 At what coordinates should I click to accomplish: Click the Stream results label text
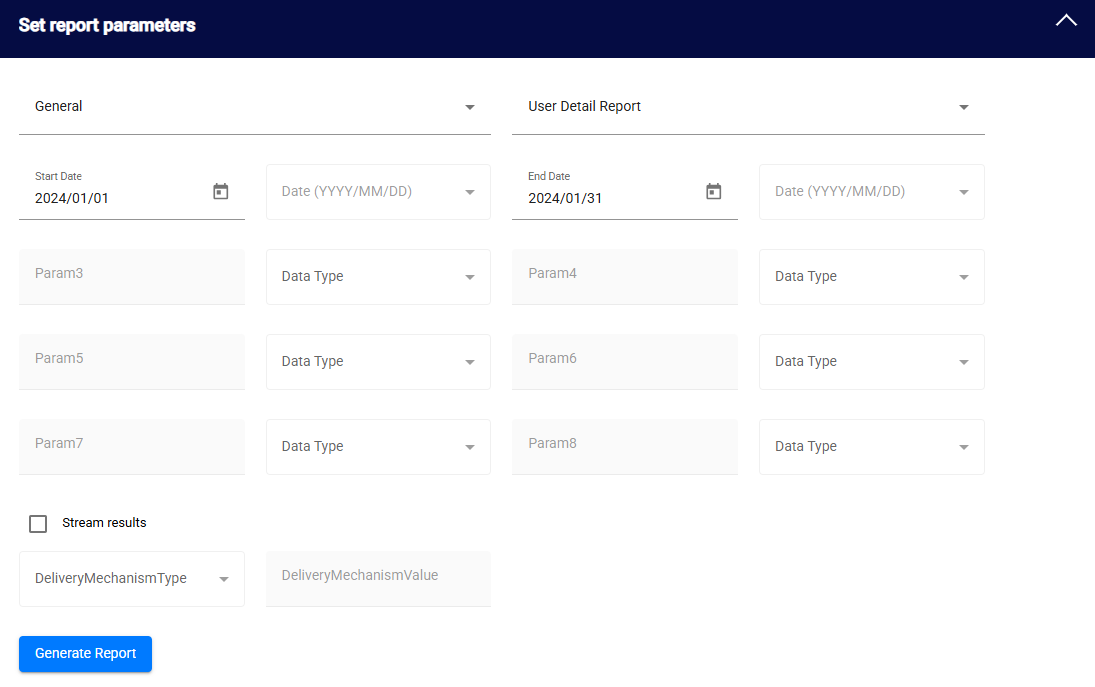coord(104,523)
